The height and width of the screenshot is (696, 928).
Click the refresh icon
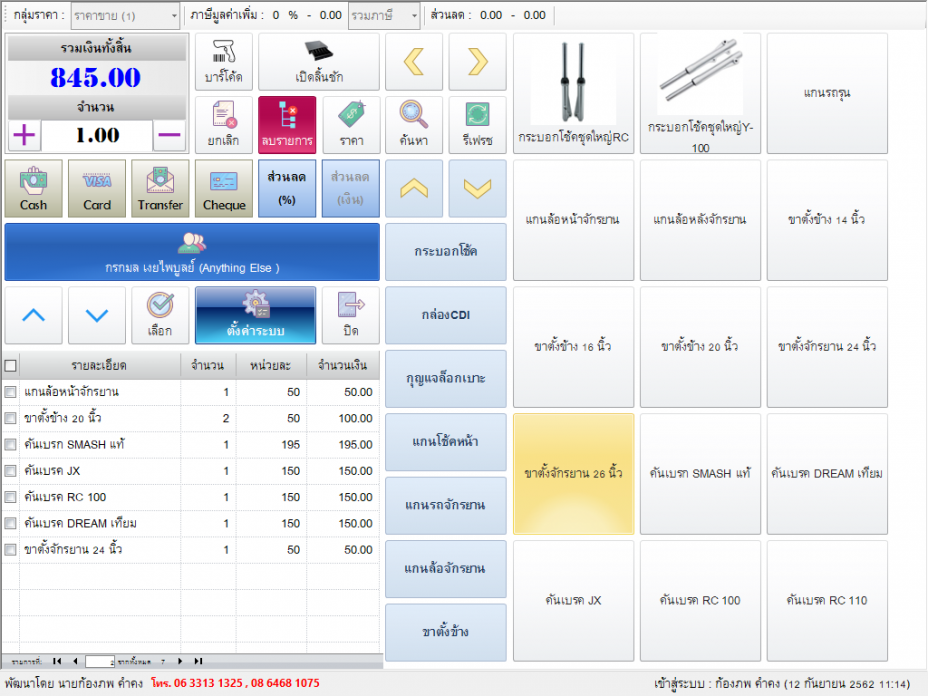click(477, 124)
